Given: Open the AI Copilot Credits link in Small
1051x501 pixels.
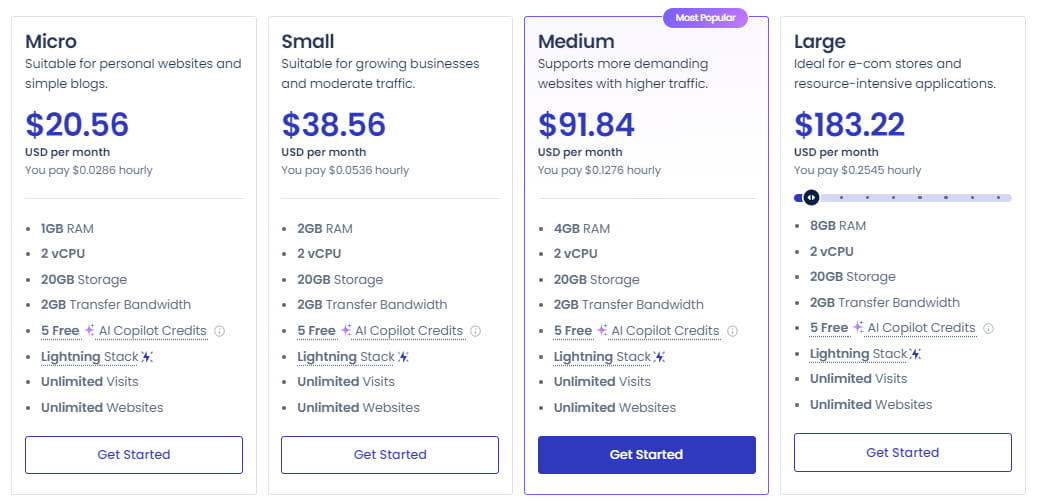Looking at the screenshot, I should [x=409, y=331].
